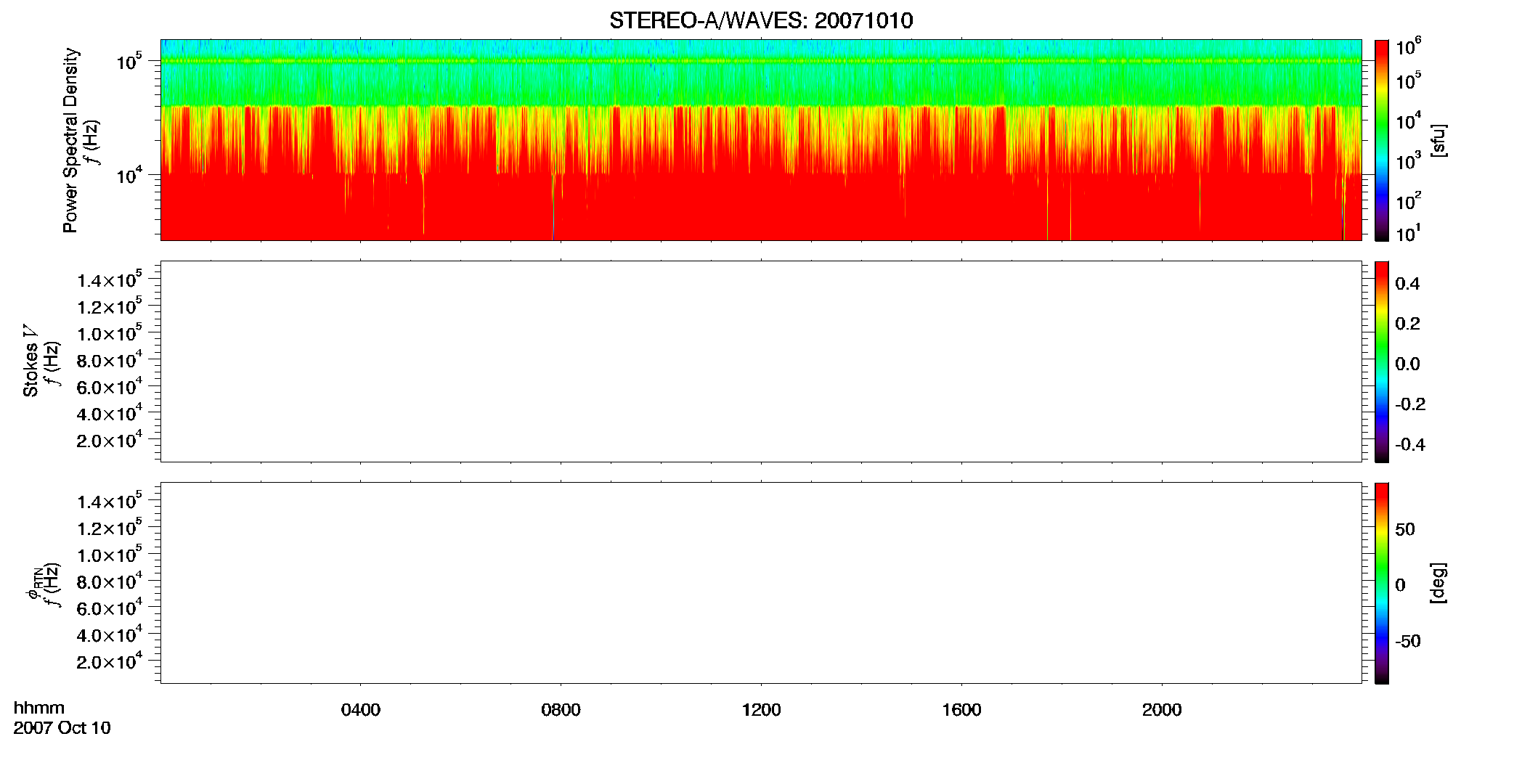The image size is (1522, 784).
Task: Click the -0.4 label on Stokes colorbar
Action: coord(1409,445)
